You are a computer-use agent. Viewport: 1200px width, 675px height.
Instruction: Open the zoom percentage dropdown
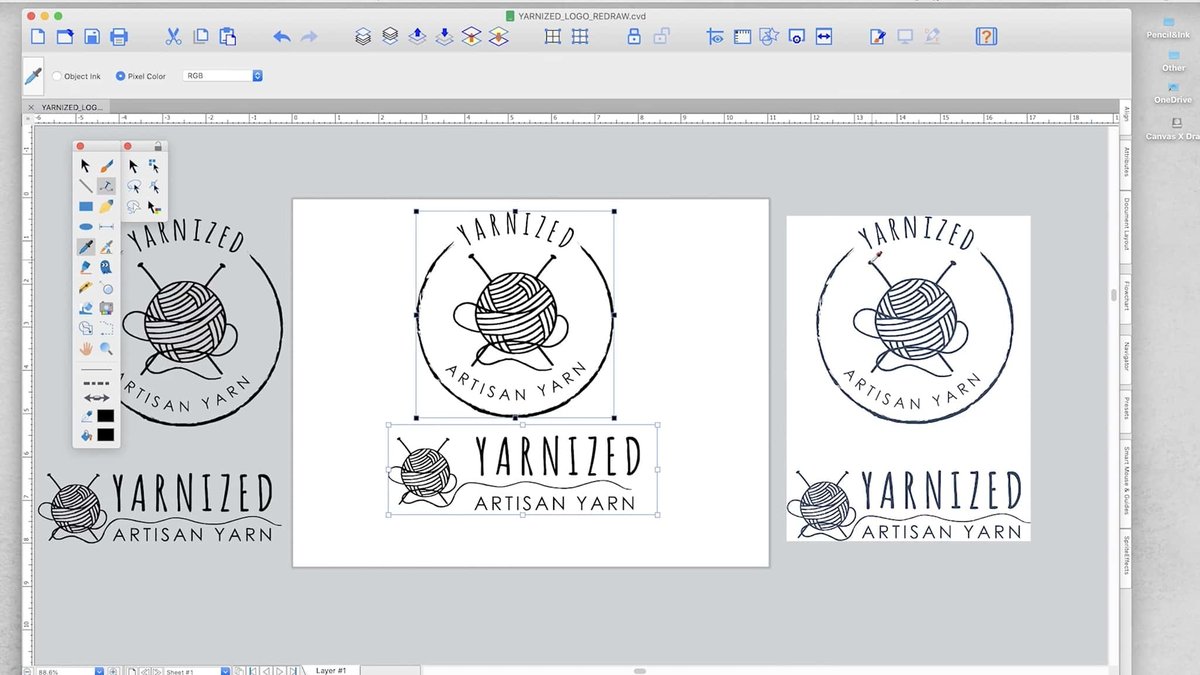[x=99, y=671]
